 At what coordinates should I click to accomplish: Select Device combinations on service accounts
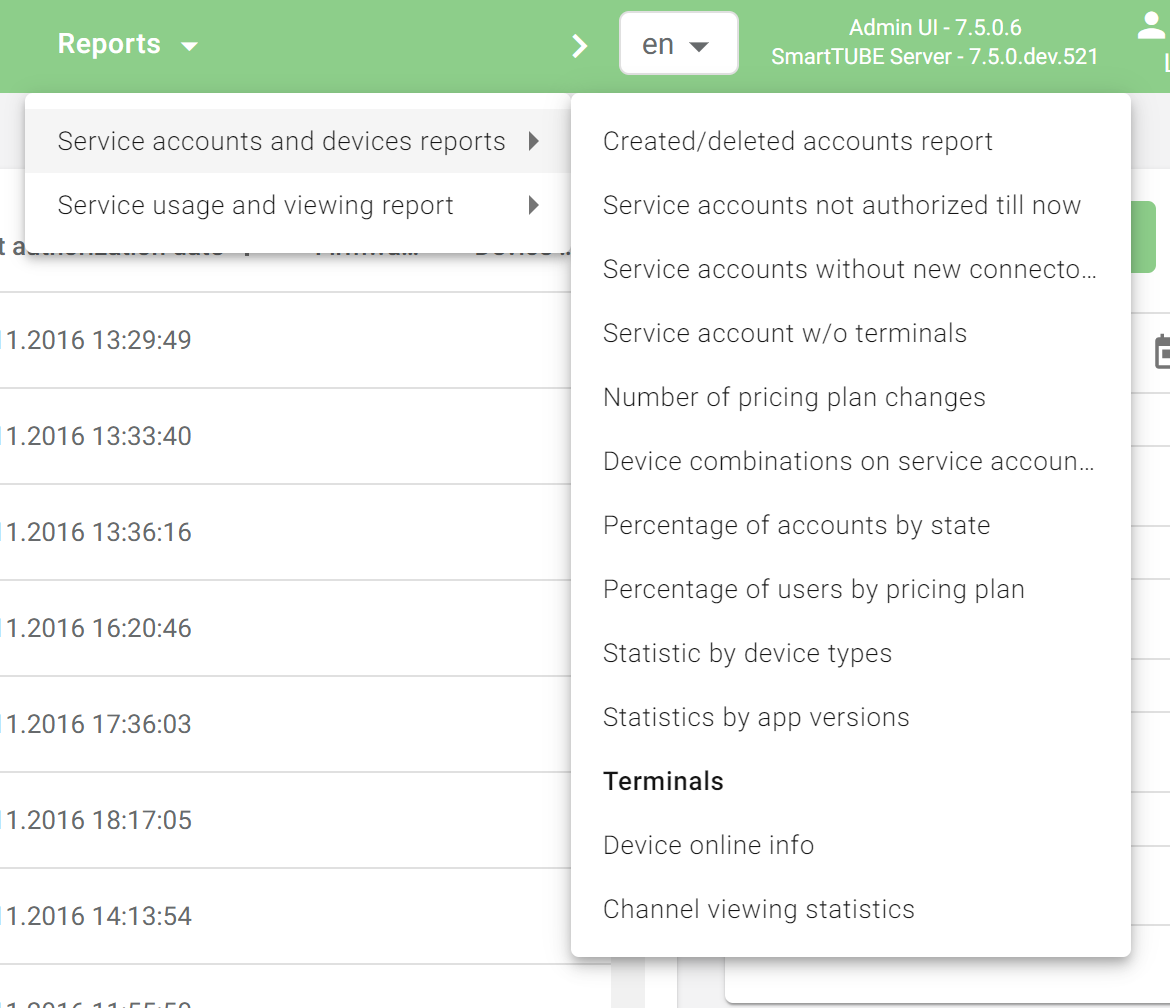tap(851, 462)
